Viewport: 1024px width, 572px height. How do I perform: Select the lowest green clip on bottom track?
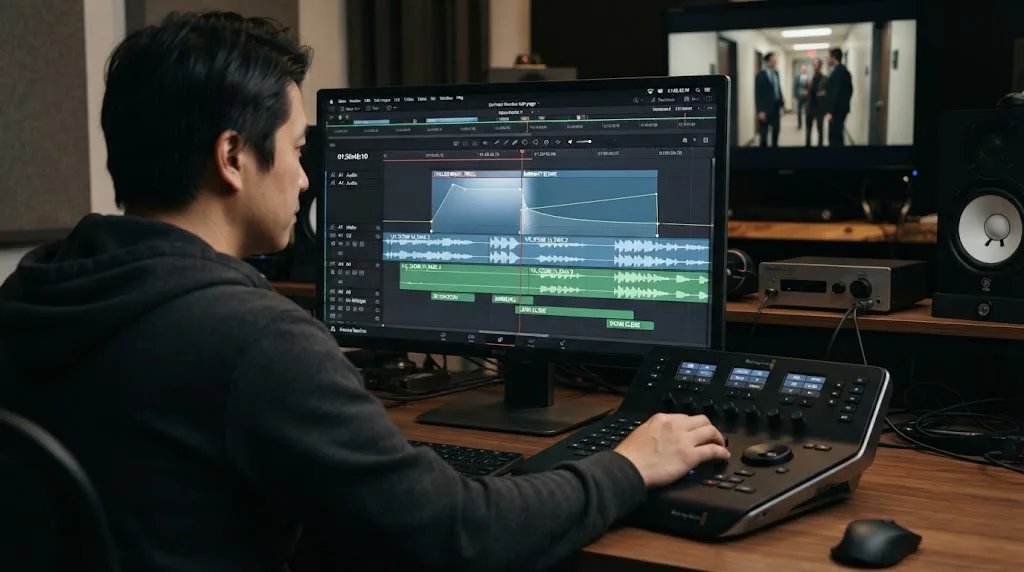[x=630, y=324]
